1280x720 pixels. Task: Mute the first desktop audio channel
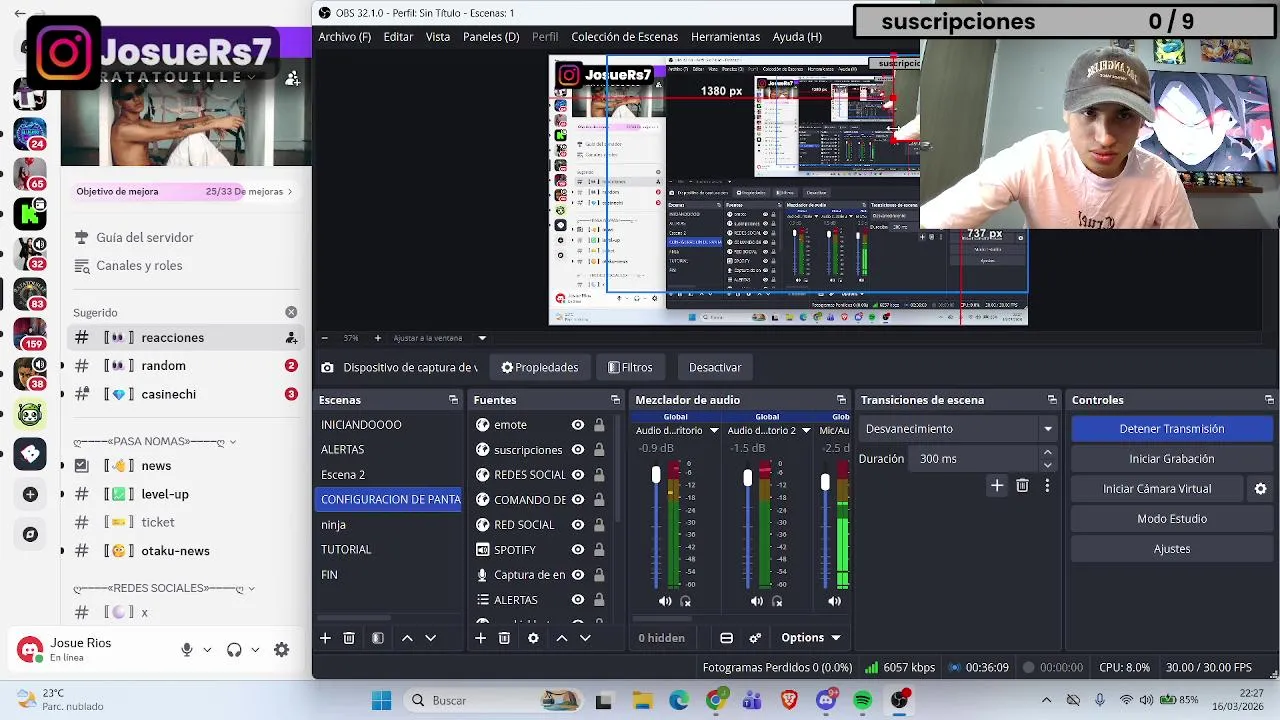coord(665,601)
